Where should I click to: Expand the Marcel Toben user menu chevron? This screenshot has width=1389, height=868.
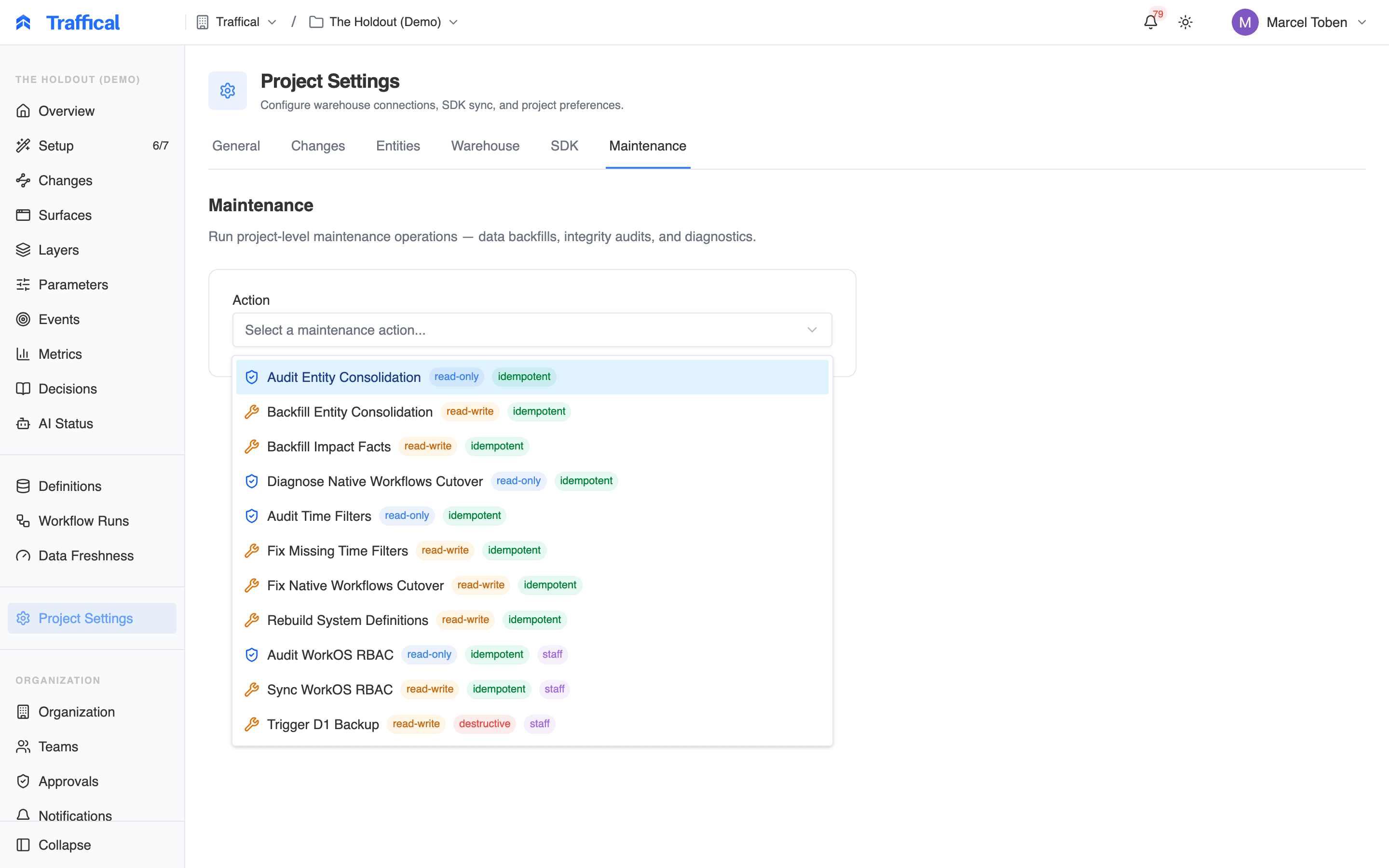pos(1362,22)
